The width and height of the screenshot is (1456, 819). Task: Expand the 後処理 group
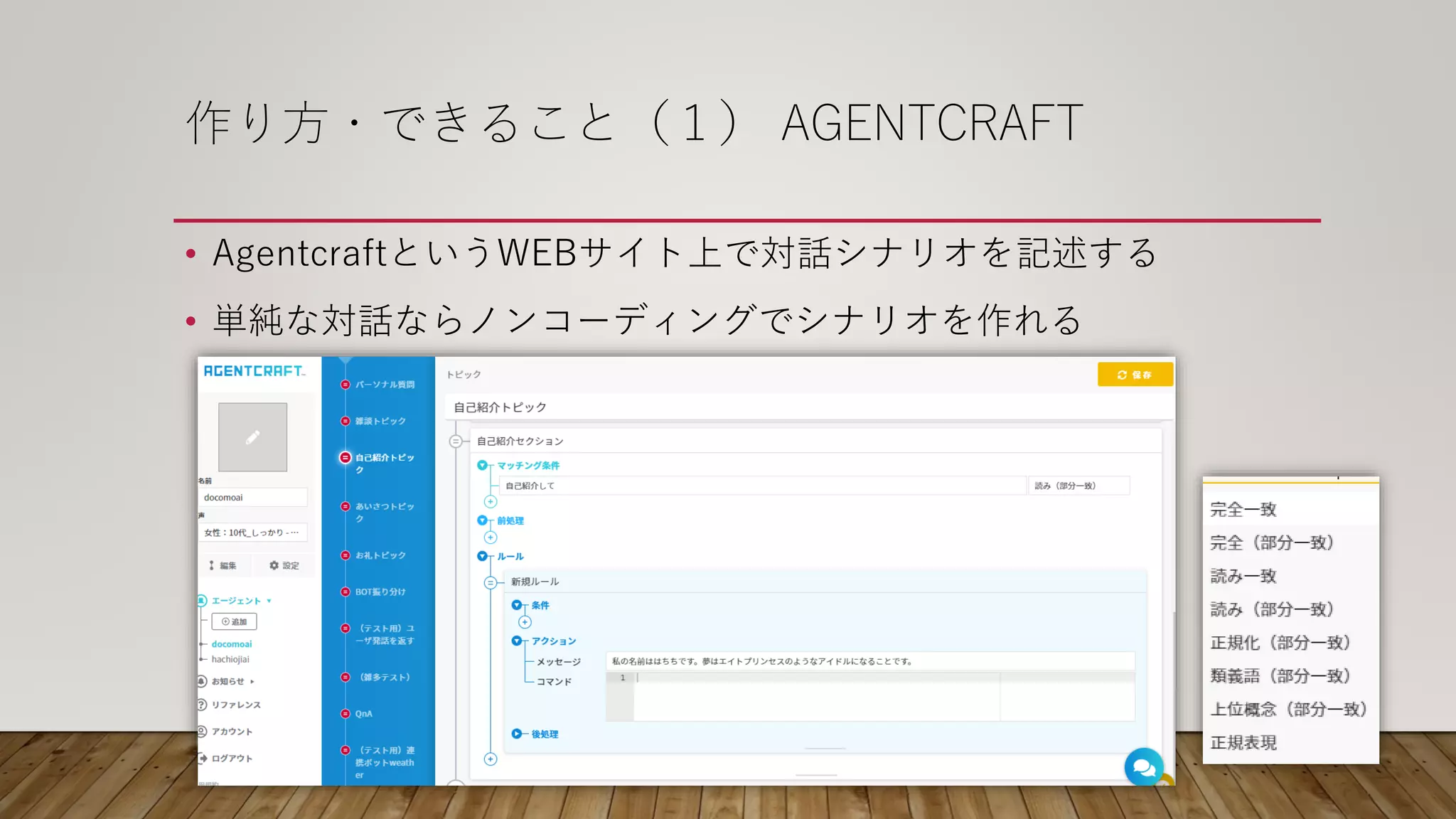517,734
